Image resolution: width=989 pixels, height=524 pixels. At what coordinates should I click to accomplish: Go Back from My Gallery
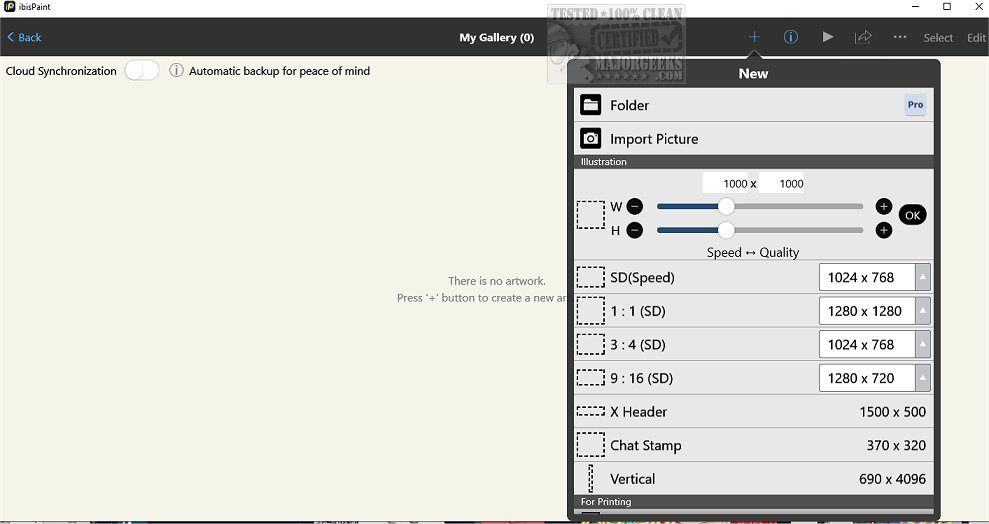[24, 37]
